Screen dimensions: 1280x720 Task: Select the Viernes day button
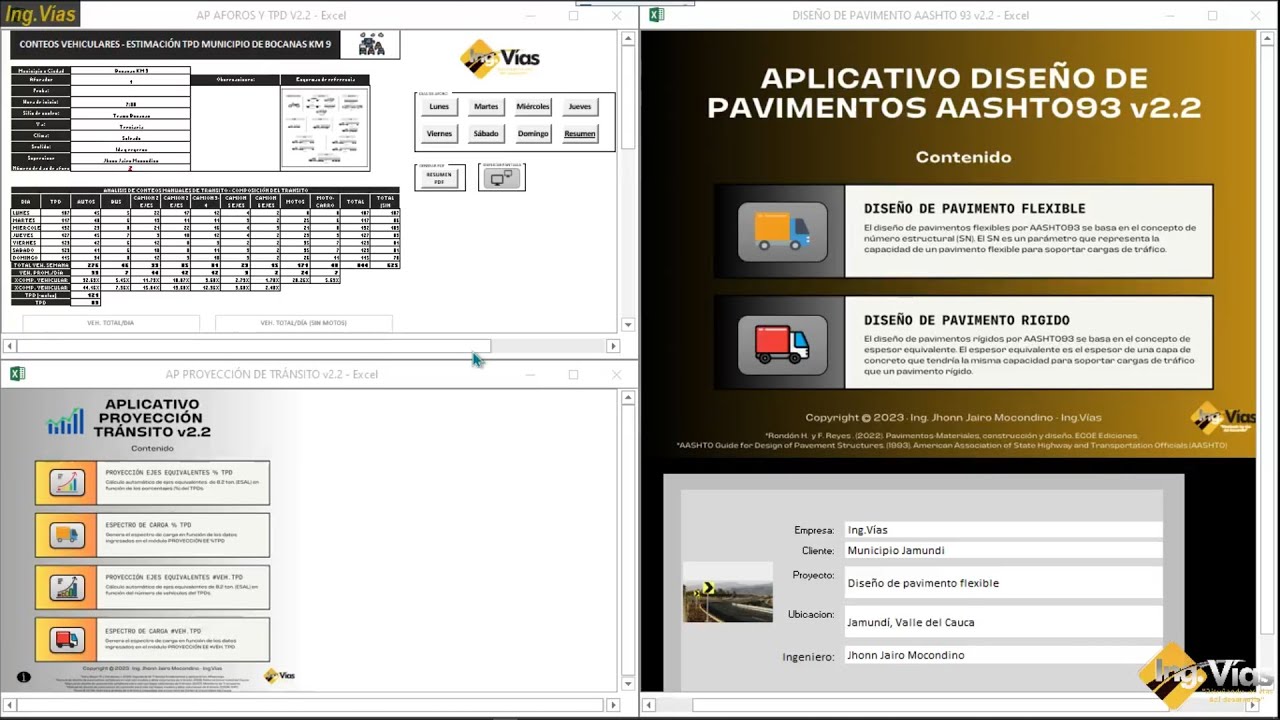click(439, 133)
